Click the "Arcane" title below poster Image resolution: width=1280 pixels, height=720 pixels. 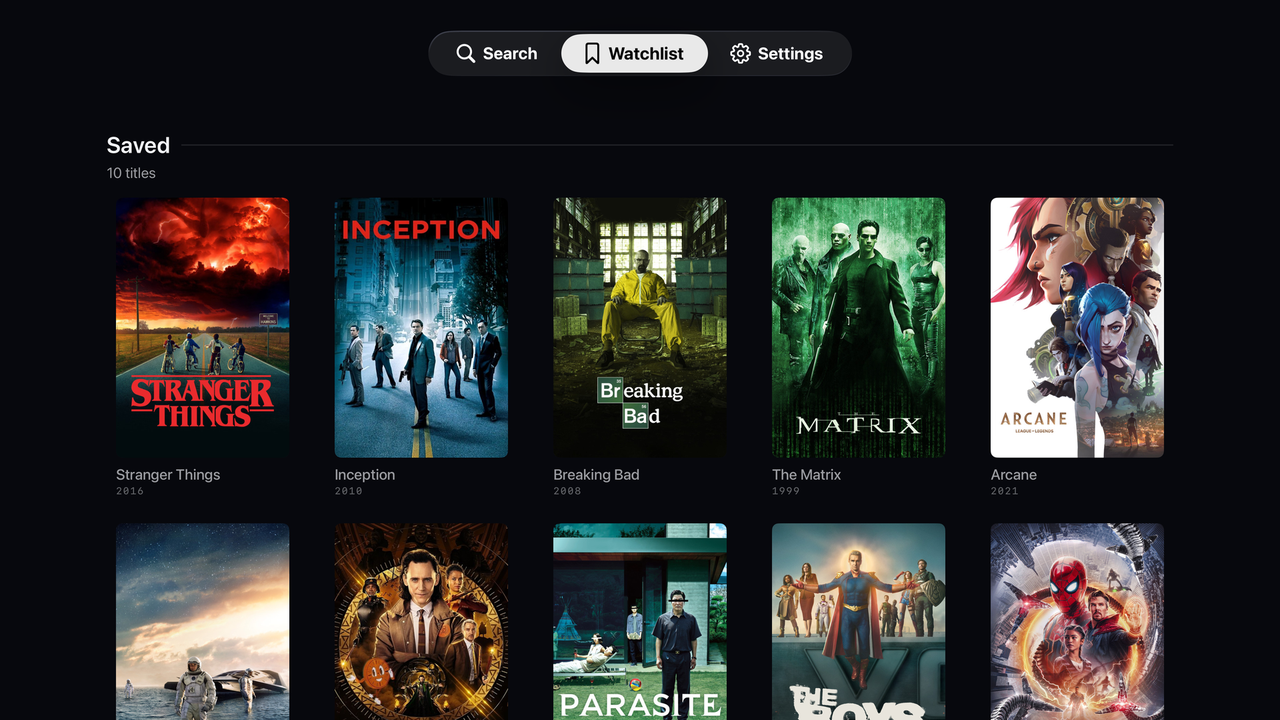[x=1014, y=475]
